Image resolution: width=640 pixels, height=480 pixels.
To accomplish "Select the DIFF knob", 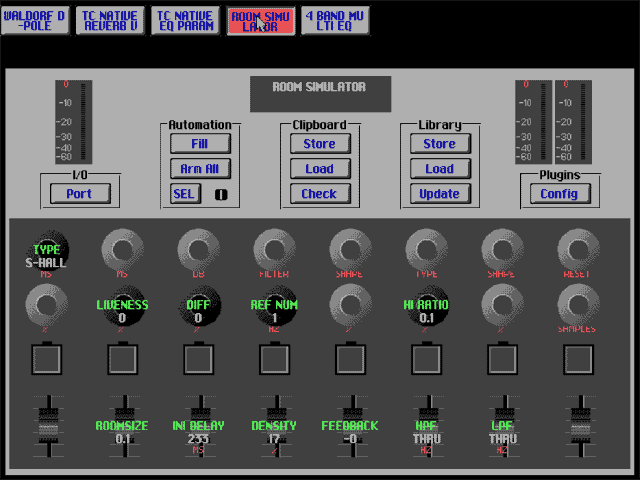I will point(198,305).
